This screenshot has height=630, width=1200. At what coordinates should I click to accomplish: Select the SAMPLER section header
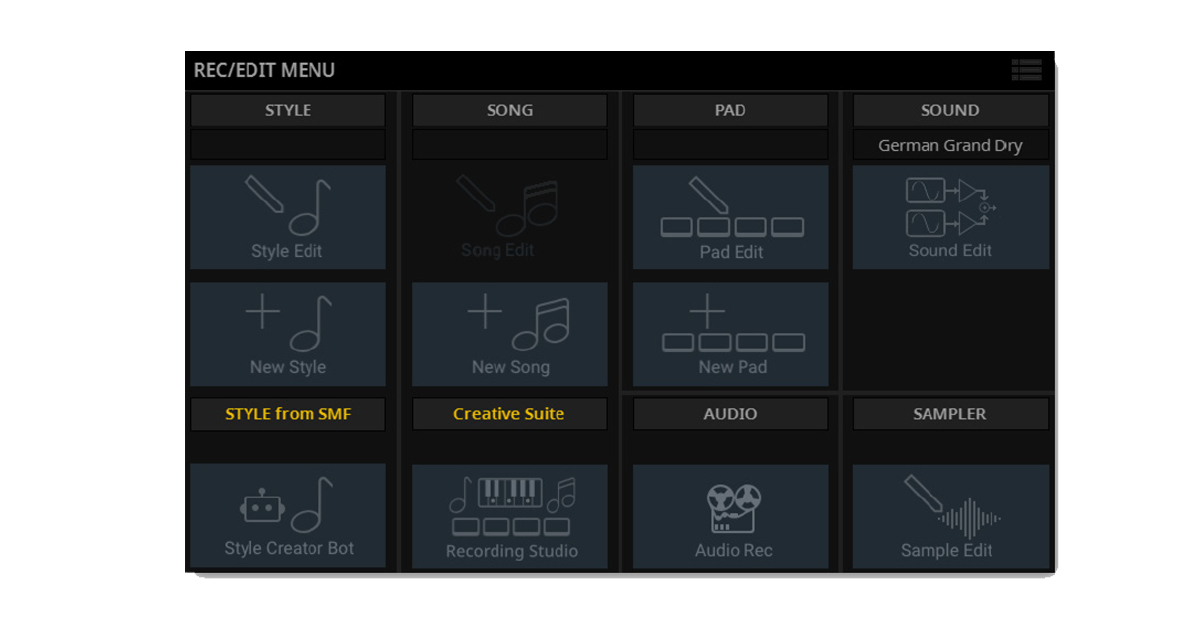click(x=951, y=414)
